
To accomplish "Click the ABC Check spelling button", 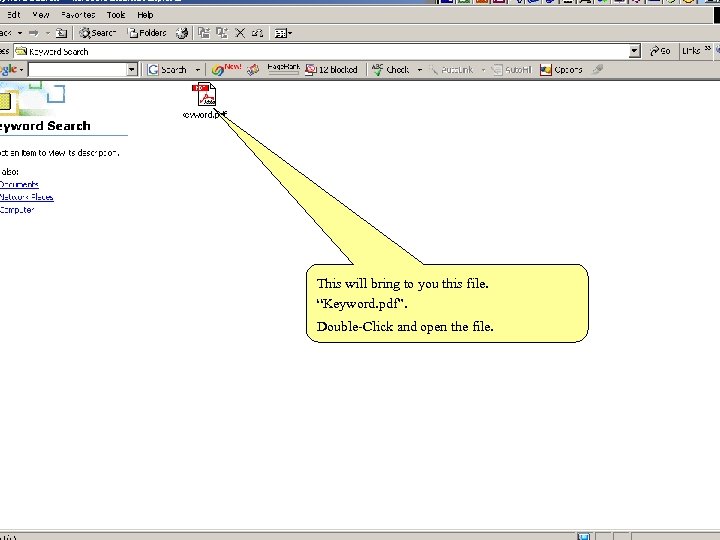I will [x=391, y=70].
